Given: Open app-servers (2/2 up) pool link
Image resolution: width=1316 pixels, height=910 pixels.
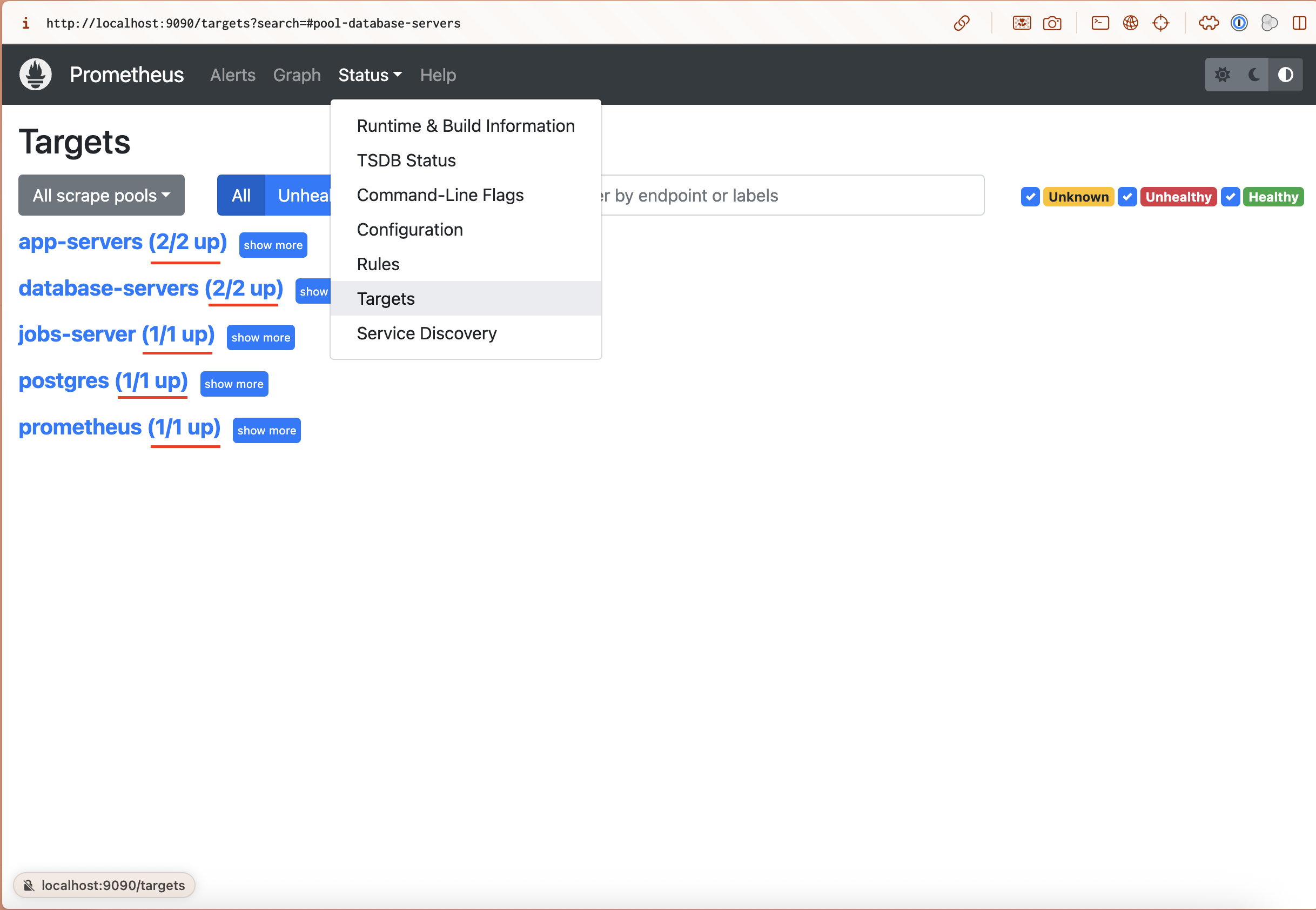Looking at the screenshot, I should tap(123, 242).
